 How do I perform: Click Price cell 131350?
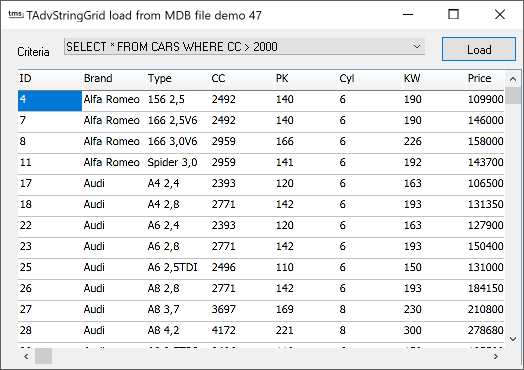click(x=485, y=206)
